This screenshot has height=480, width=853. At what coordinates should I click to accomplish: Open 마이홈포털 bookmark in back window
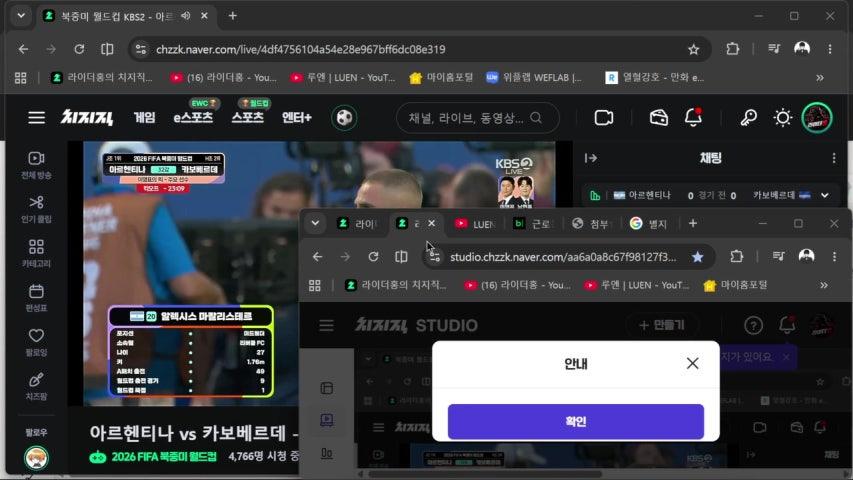[441, 78]
